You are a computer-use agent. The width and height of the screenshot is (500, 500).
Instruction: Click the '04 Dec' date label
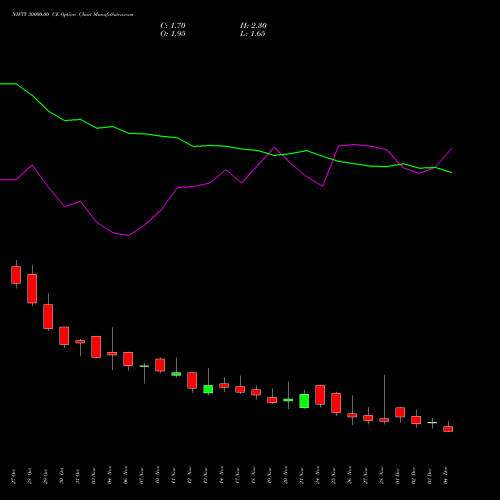pyautogui.click(x=446, y=476)
